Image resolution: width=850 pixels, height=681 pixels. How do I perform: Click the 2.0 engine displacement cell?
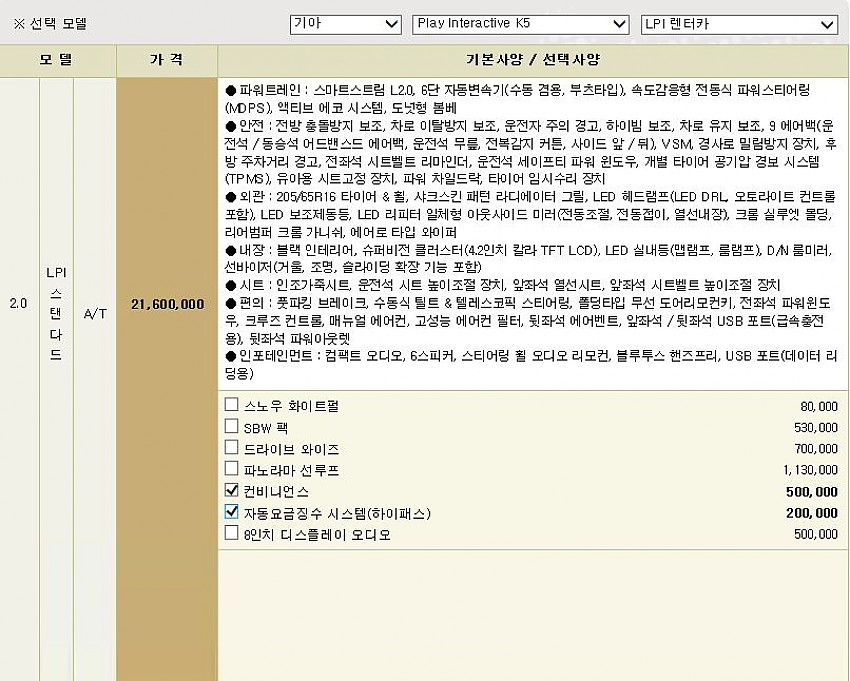coord(19,304)
